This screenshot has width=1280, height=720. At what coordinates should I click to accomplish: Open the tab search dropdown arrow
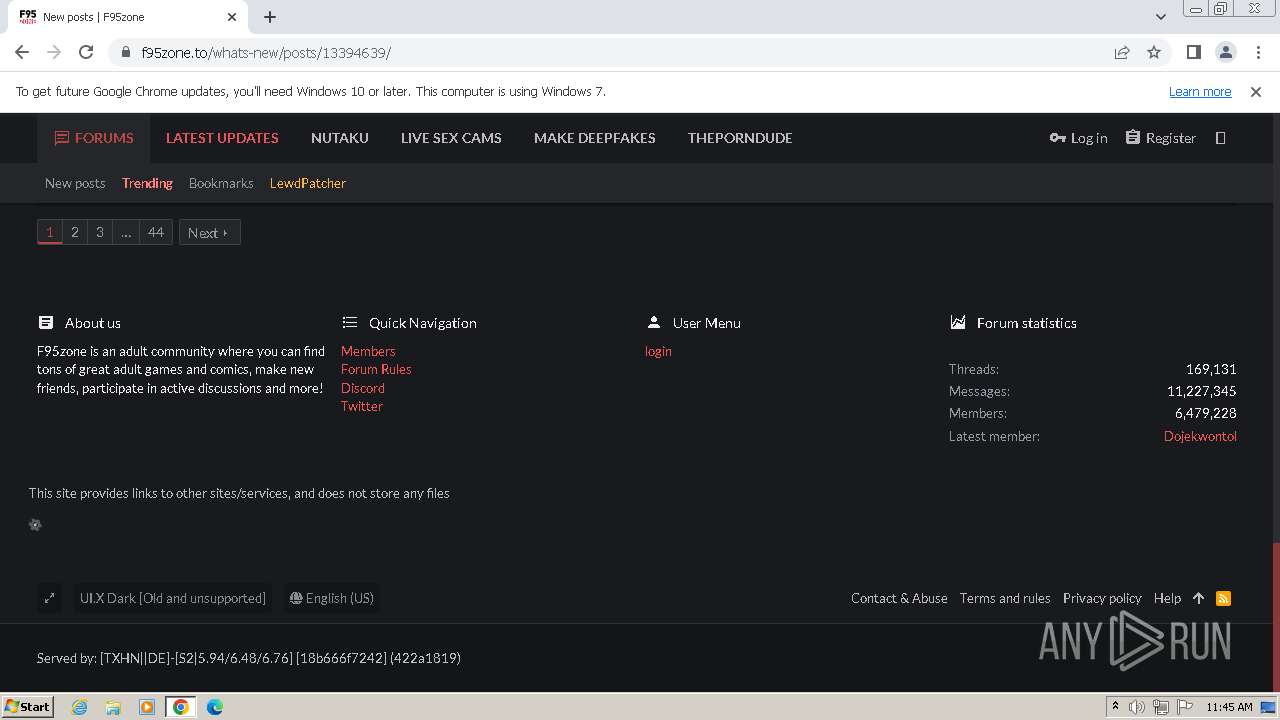point(1160,16)
